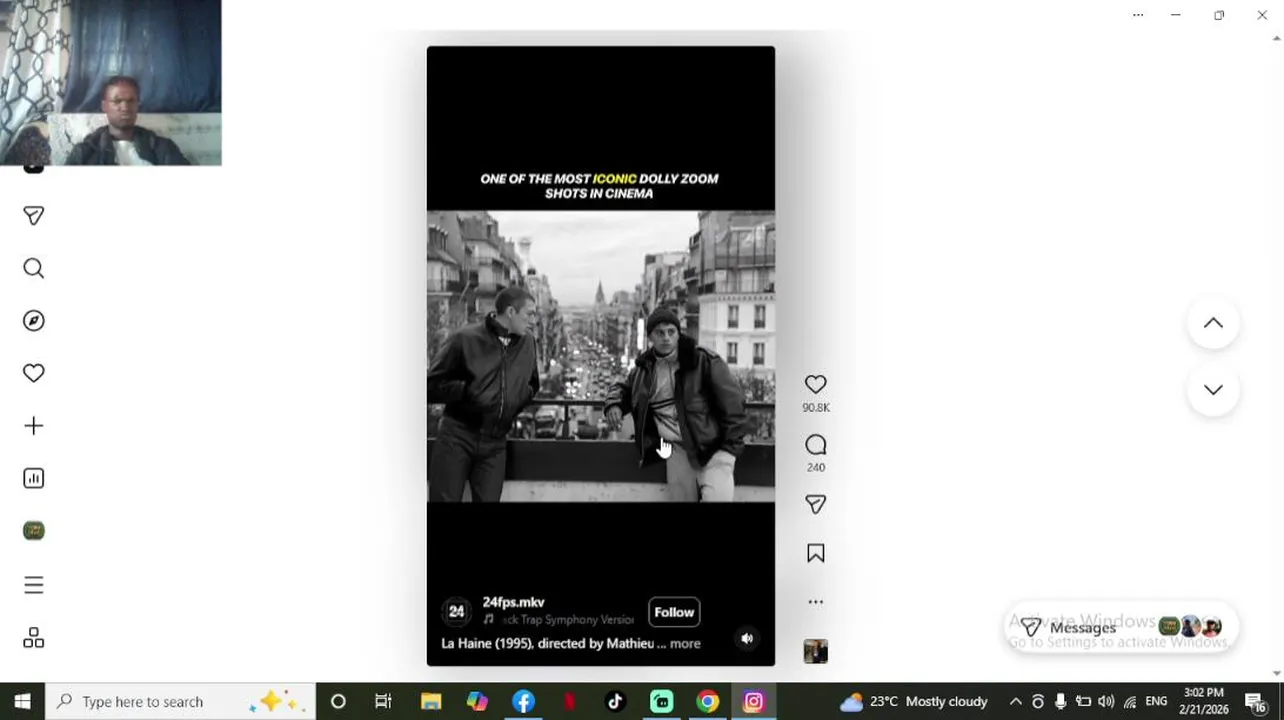Open the audio thumbnail beside the reel
This screenshot has width=1284, height=720.
pyautogui.click(x=815, y=651)
